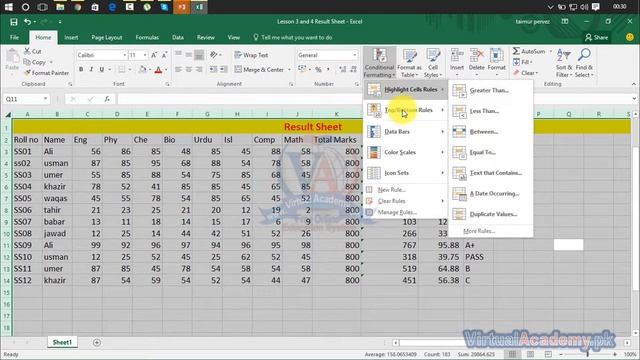Image resolution: width=640 pixels, height=360 pixels.
Task: Click the Share button
Action: point(596,37)
